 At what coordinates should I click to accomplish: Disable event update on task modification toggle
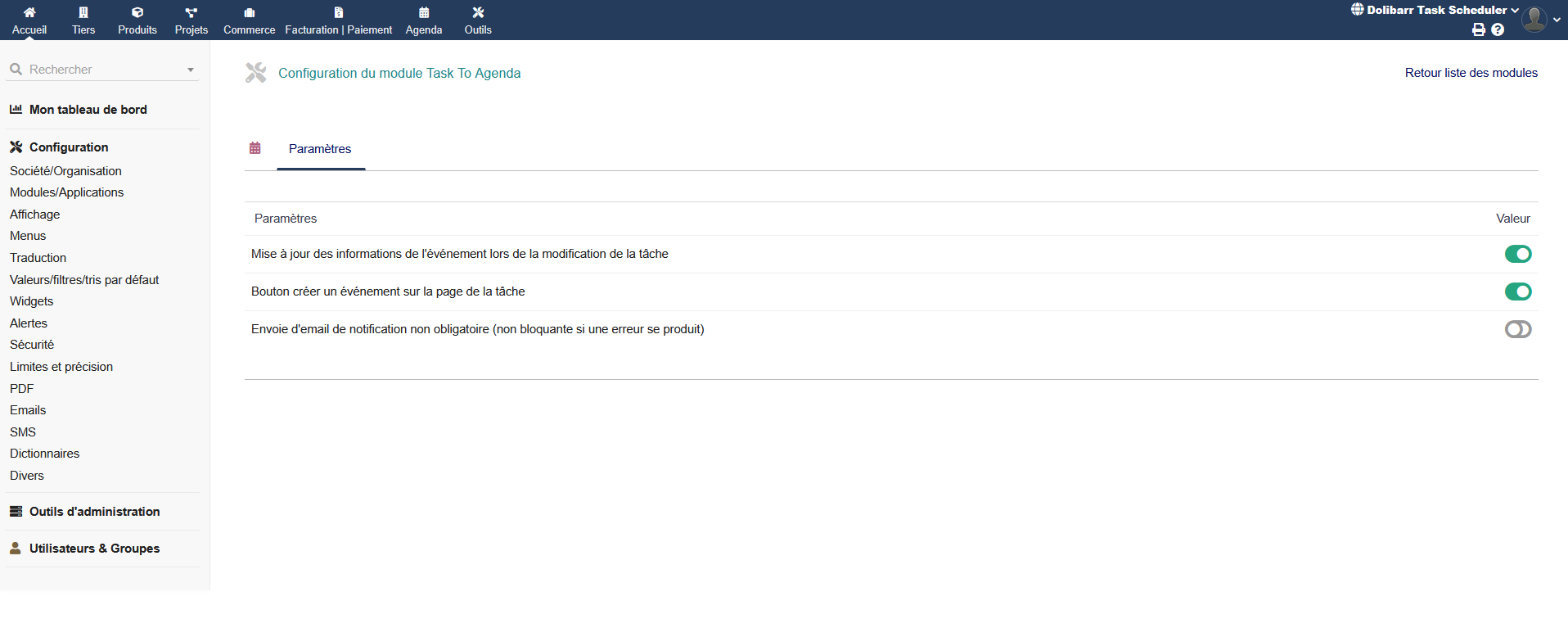(1517, 254)
